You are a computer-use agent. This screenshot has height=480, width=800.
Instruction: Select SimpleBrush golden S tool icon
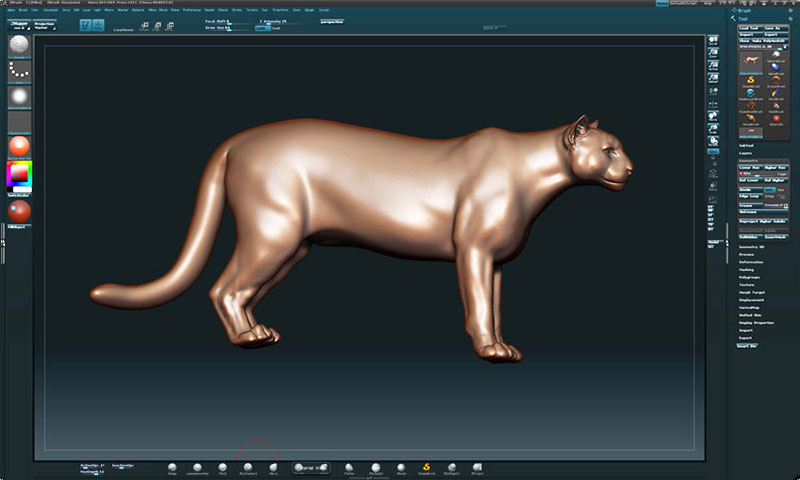[751, 81]
